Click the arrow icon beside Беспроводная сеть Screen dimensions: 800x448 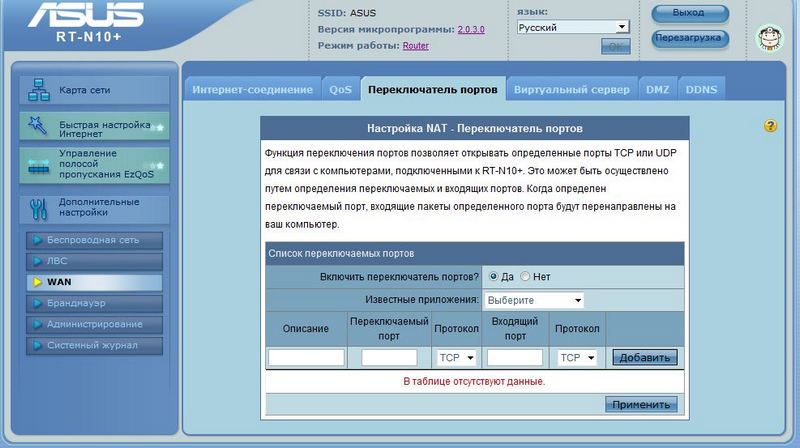point(37,240)
